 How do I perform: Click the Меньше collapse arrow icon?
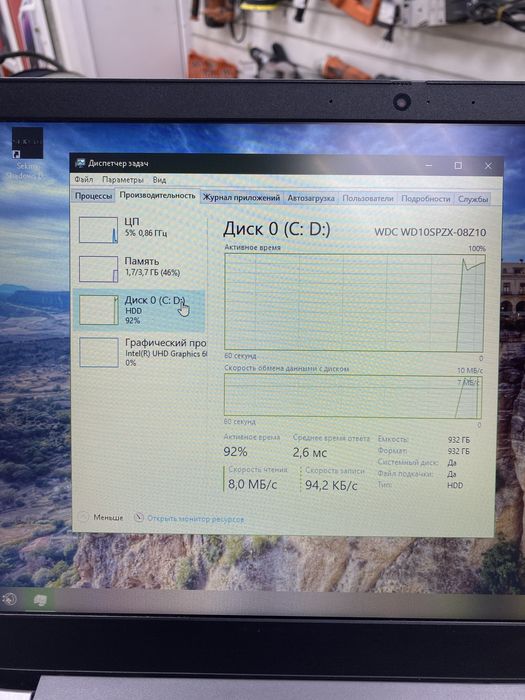pyautogui.click(x=83, y=517)
